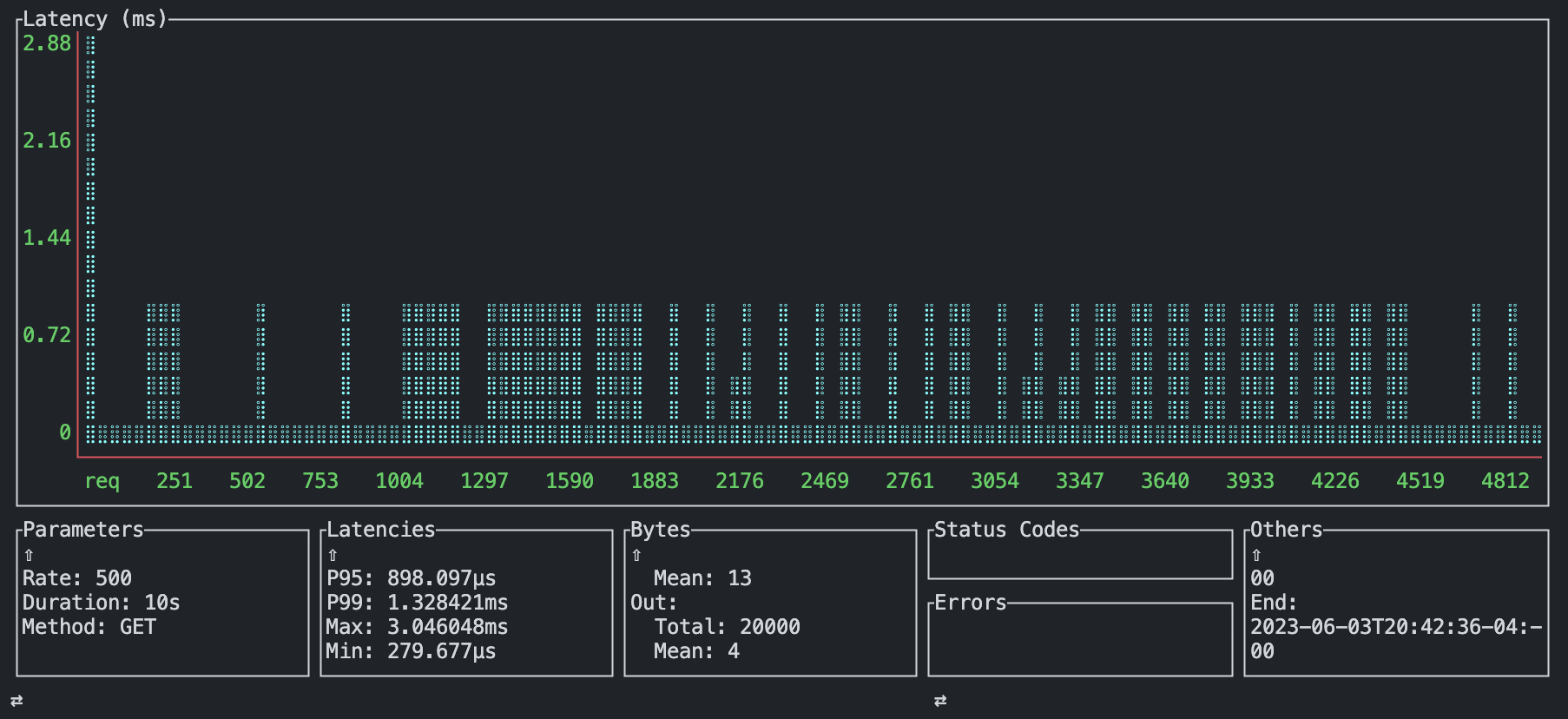Click the Total: 20000 value
The width and height of the screenshot is (1568, 719).
tap(728, 627)
